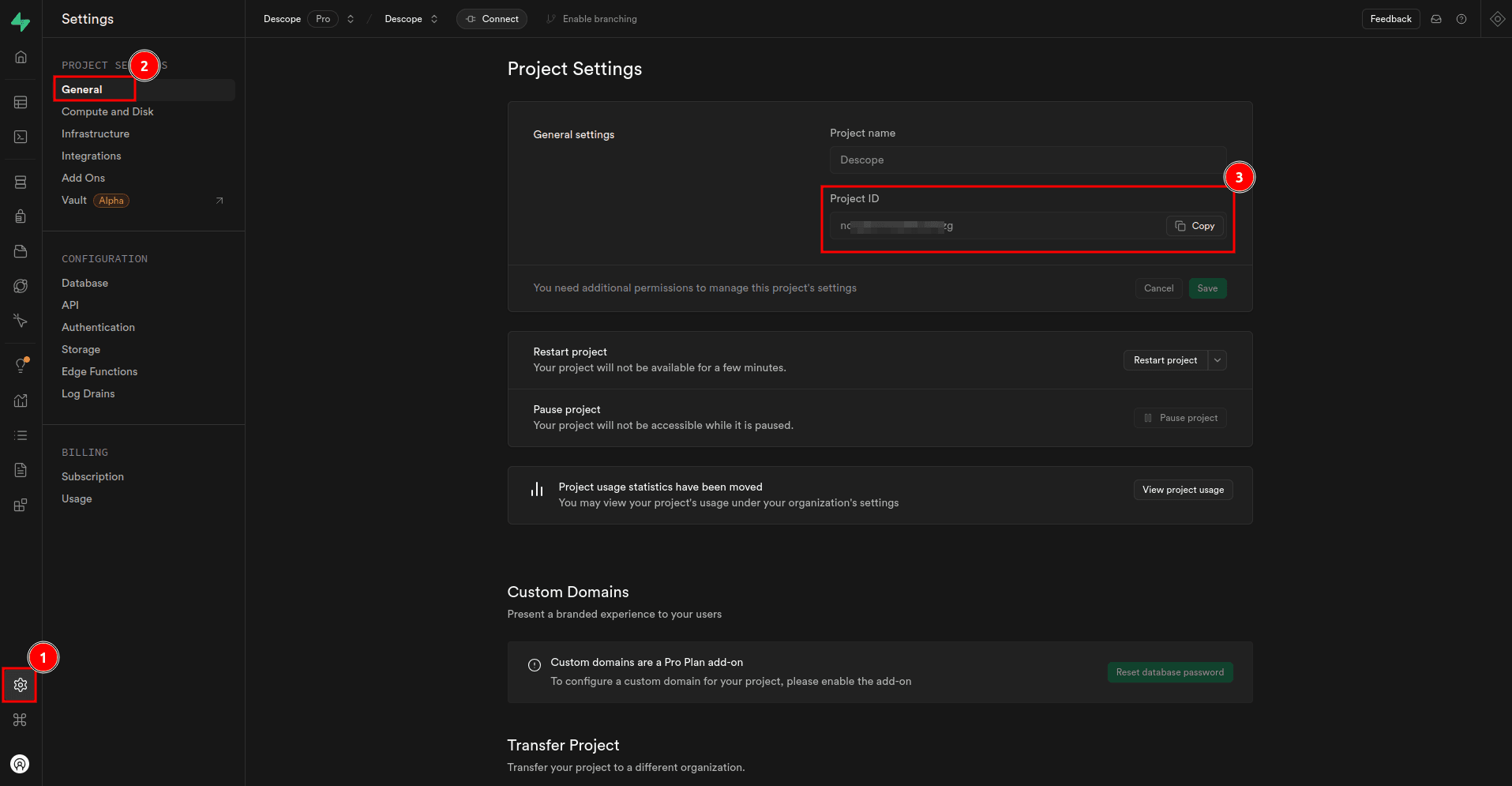Copy the Project ID

[x=1195, y=226]
